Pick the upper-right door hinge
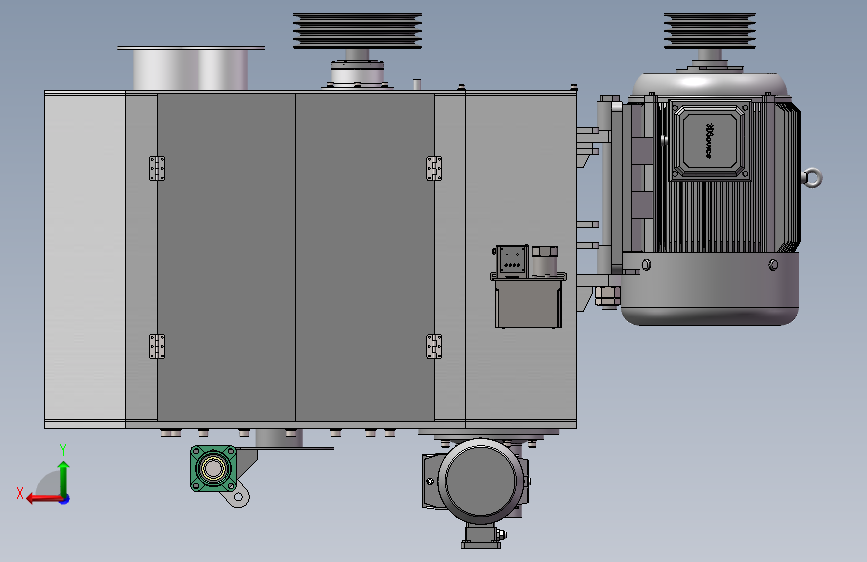Viewport: 867px width, 562px height. 434,168
